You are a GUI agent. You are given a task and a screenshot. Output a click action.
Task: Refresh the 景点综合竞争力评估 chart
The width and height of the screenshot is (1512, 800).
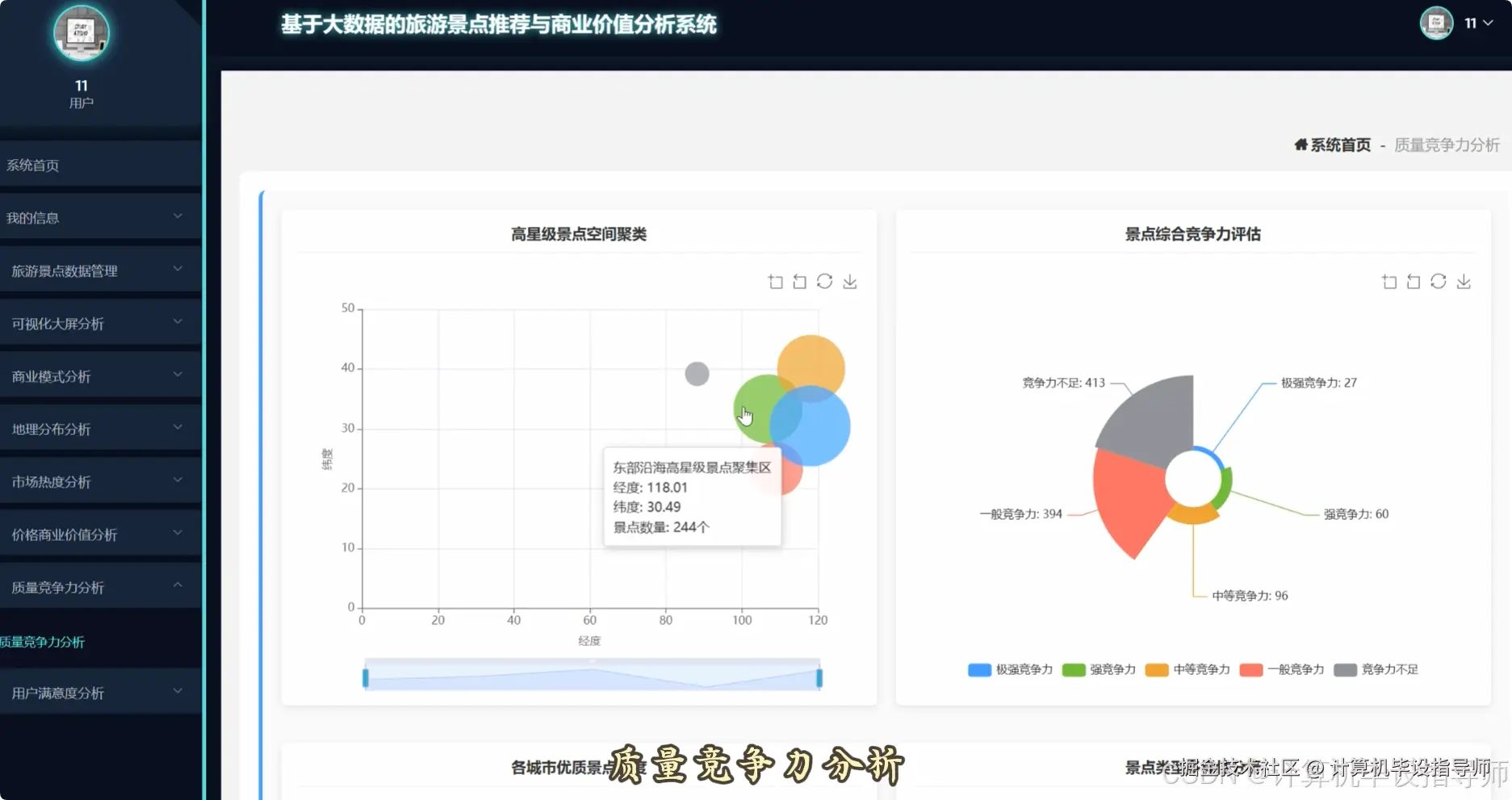point(1439,281)
